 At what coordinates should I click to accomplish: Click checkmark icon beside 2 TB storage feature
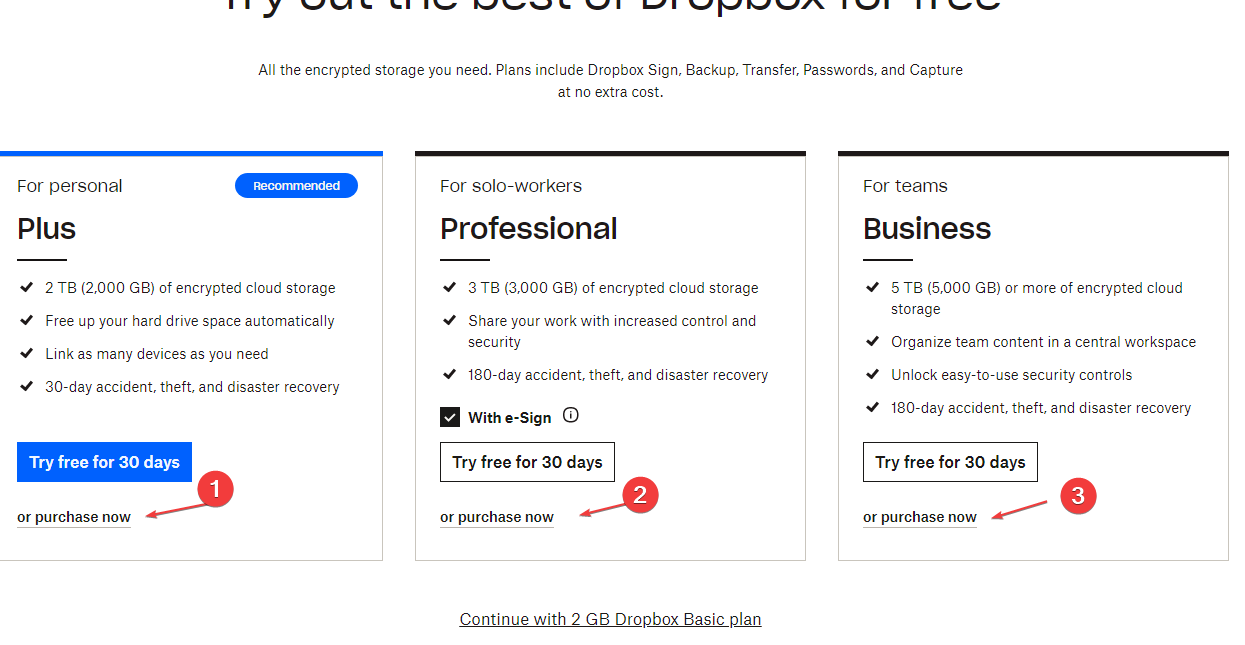coord(26,287)
